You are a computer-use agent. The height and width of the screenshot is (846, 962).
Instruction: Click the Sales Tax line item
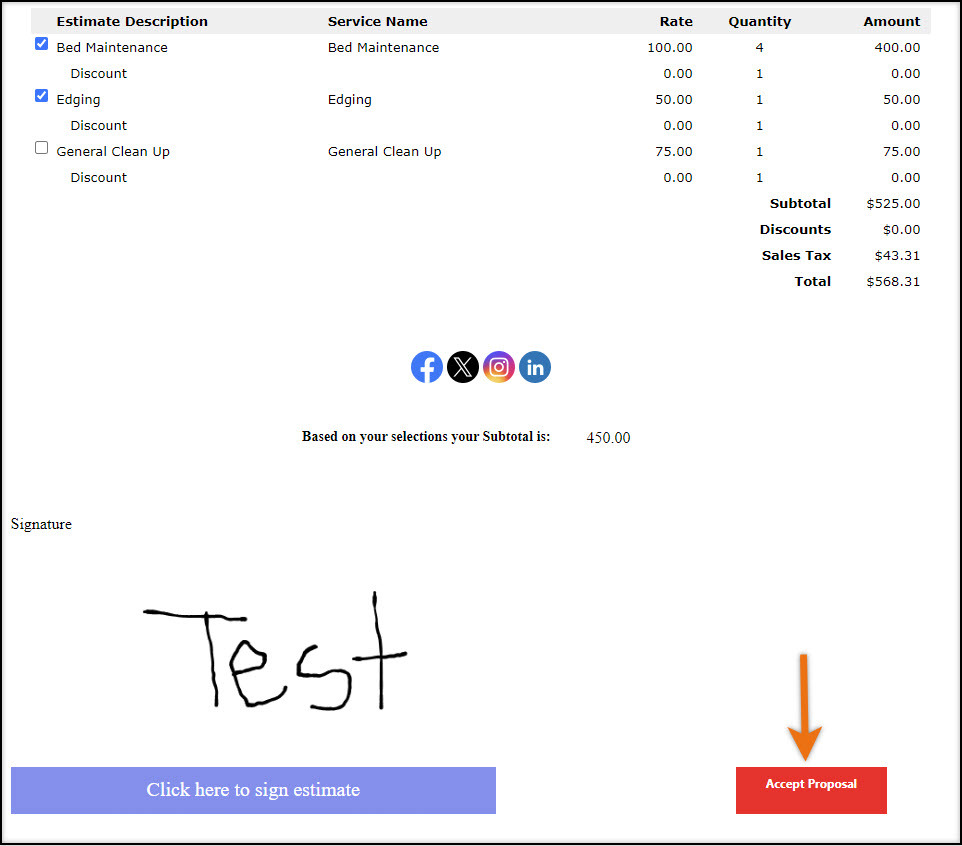tap(796, 255)
